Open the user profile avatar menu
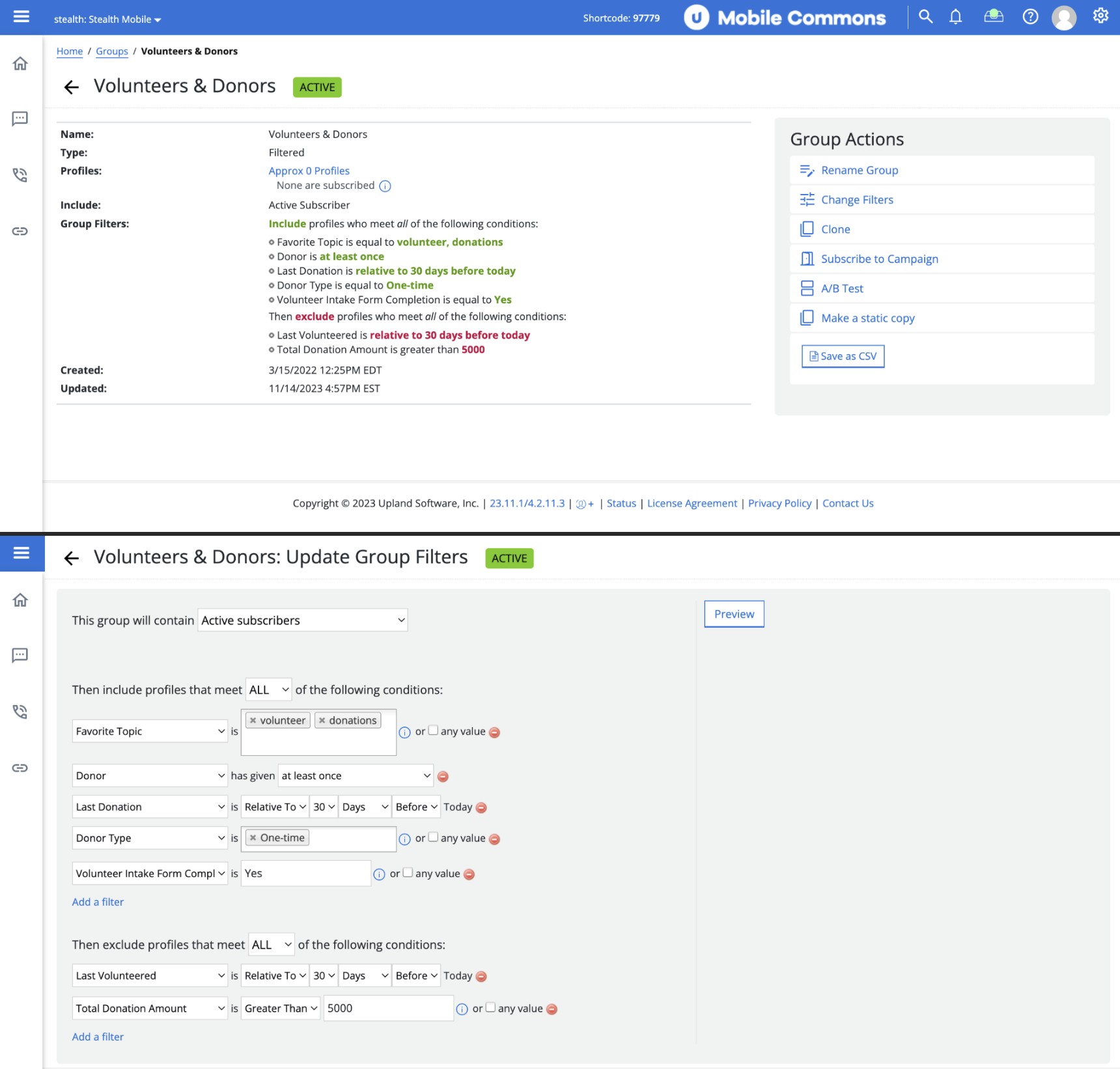The width and height of the screenshot is (1120, 1069). [1064, 18]
